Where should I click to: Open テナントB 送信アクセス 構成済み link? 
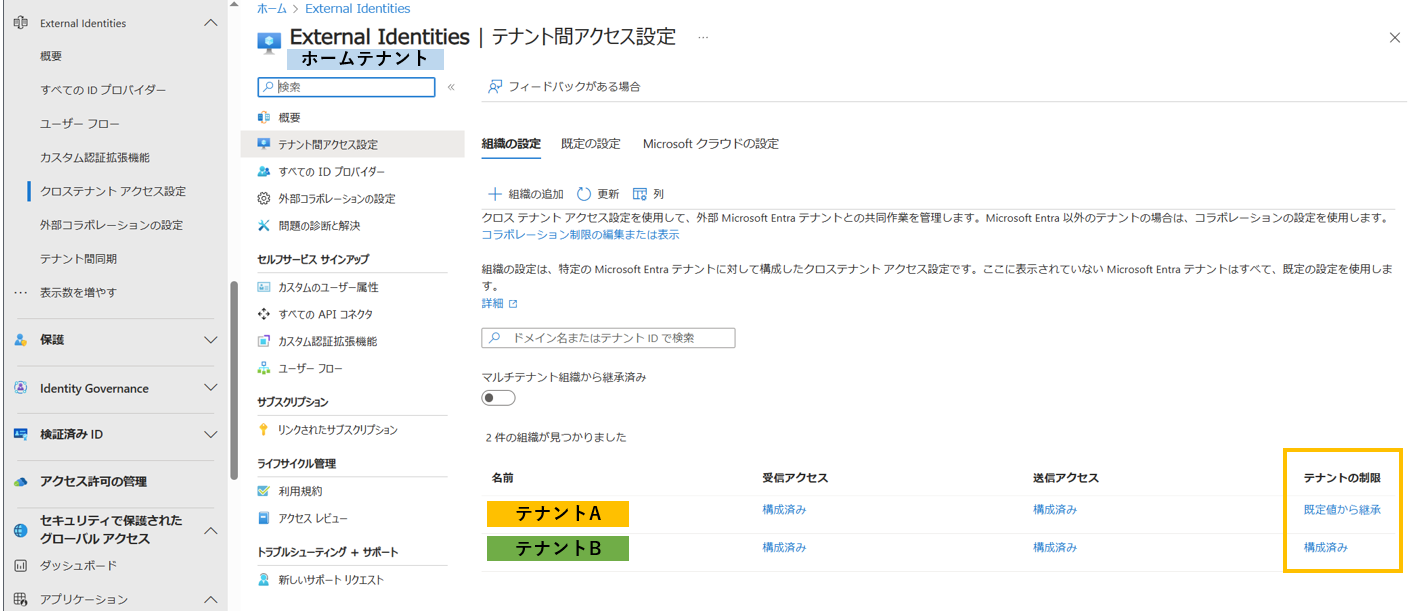click(1055, 547)
